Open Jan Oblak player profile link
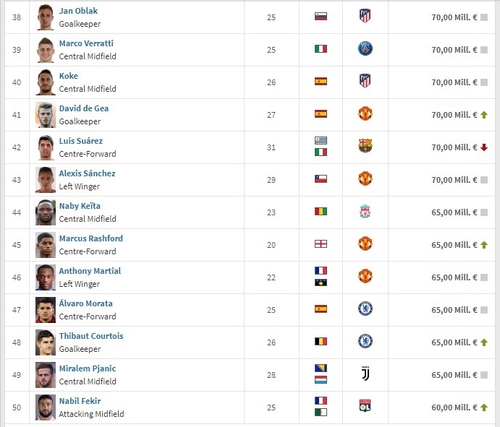Viewport: 500px width, 427px height. (78, 11)
